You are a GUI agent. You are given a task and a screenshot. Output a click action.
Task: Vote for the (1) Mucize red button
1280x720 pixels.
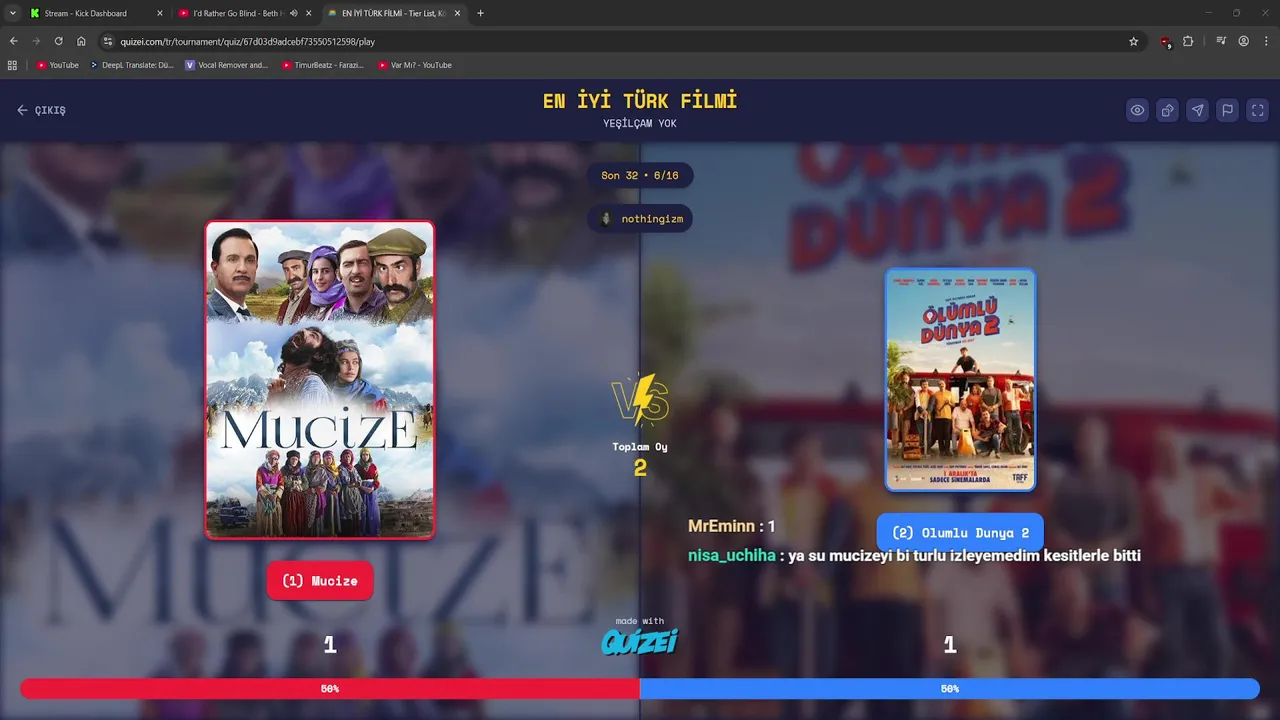pos(320,581)
